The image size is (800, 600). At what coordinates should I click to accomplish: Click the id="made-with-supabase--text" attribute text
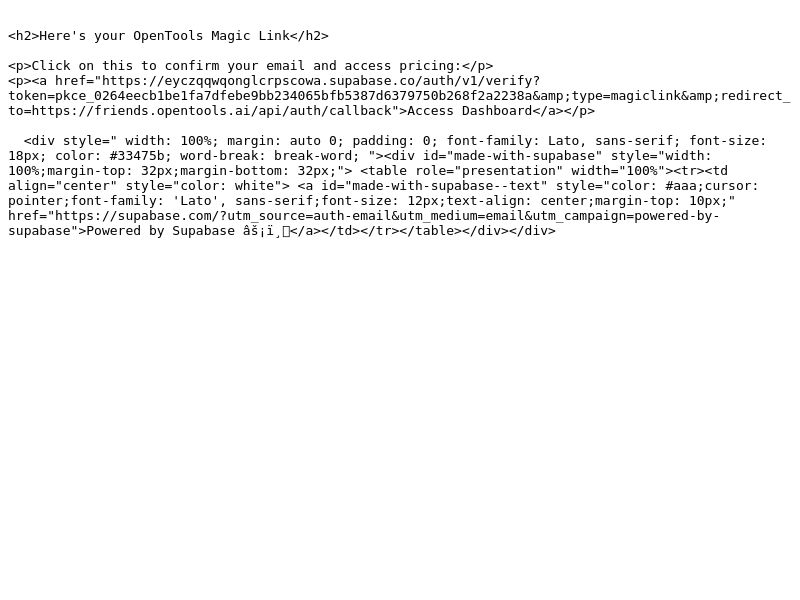click(434, 186)
